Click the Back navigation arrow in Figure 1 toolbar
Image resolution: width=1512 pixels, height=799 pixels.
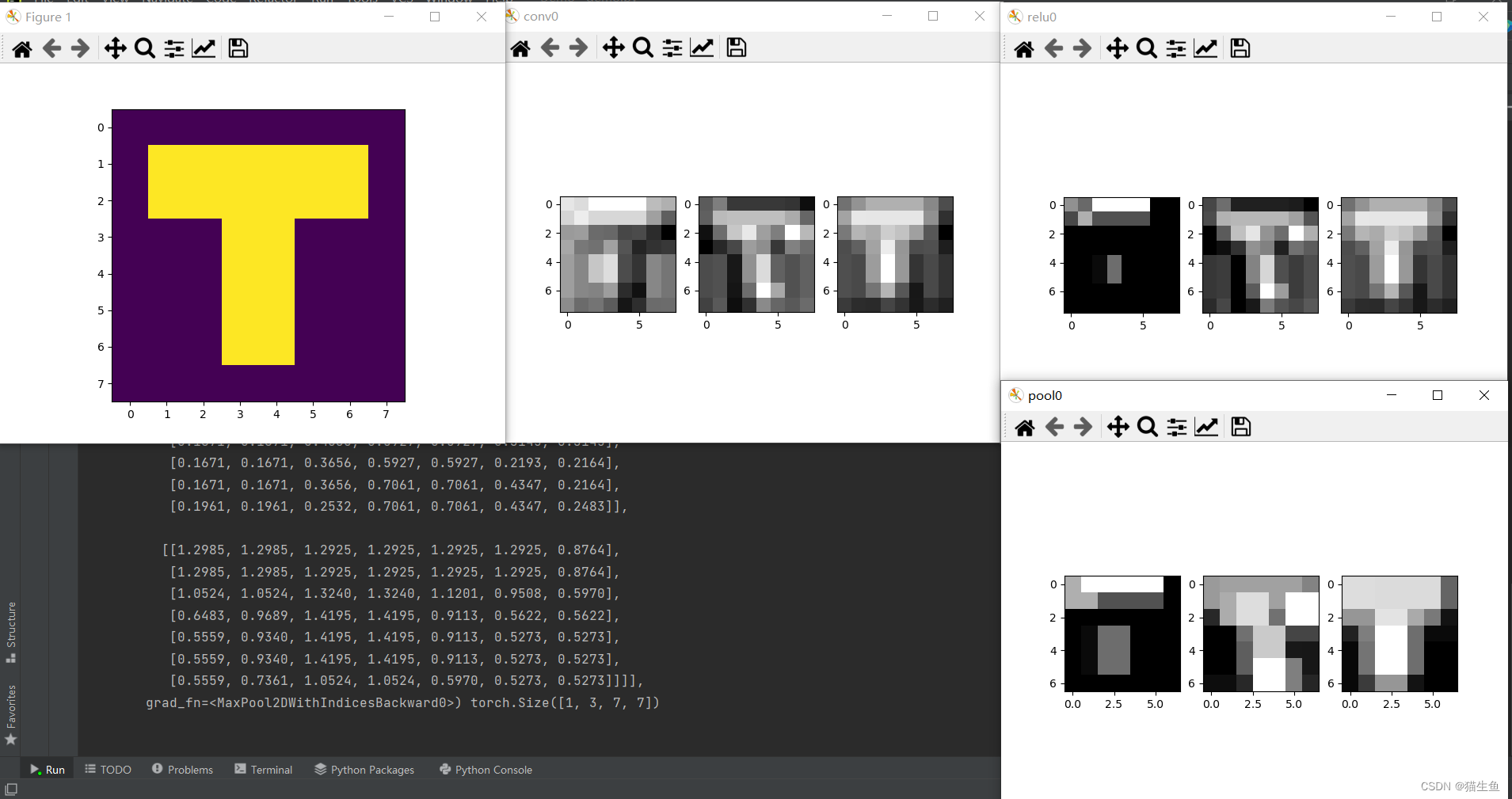click(x=51, y=48)
